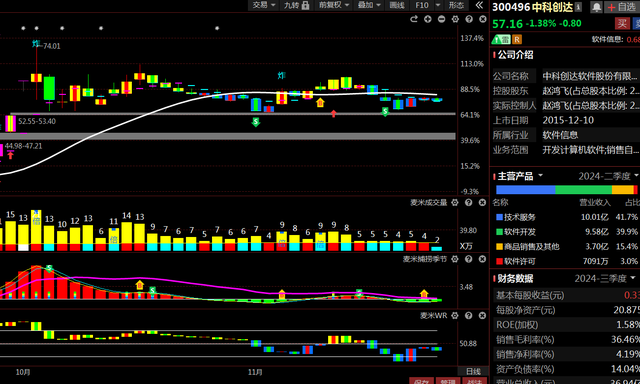
Task: Click the orange house marker in 捕捞季节 panel right side
Action: 424,293
